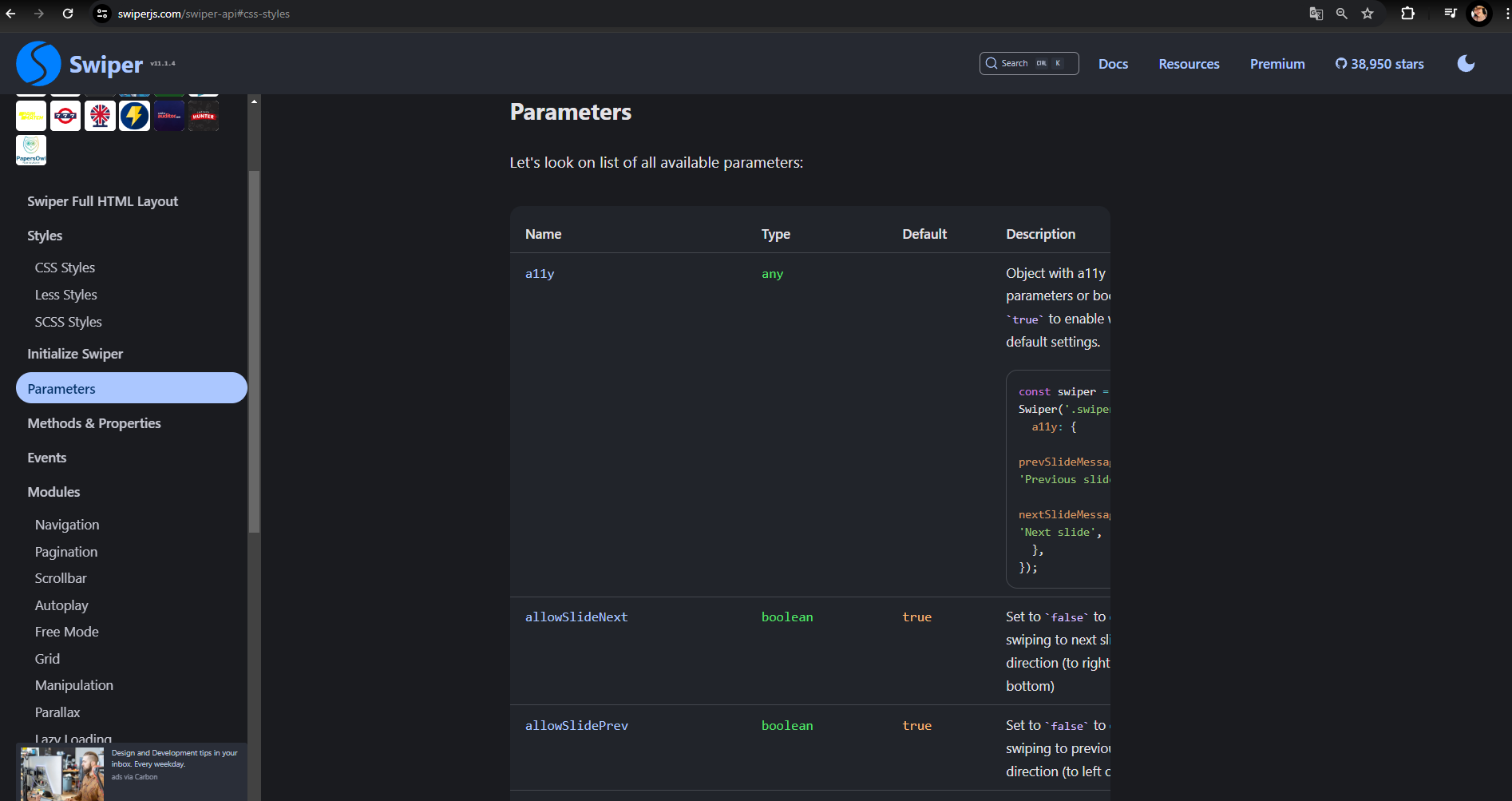Open the Chrome profile avatar
This screenshot has height=801, width=1512.
[x=1479, y=14]
